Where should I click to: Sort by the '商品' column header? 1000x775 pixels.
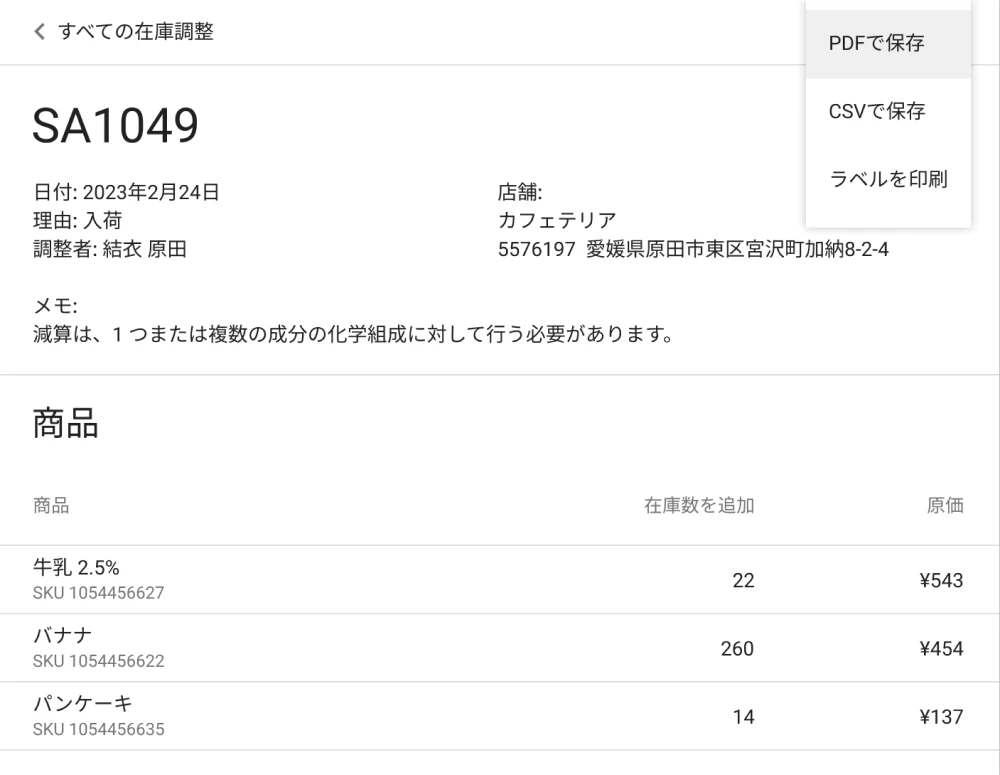coord(48,506)
